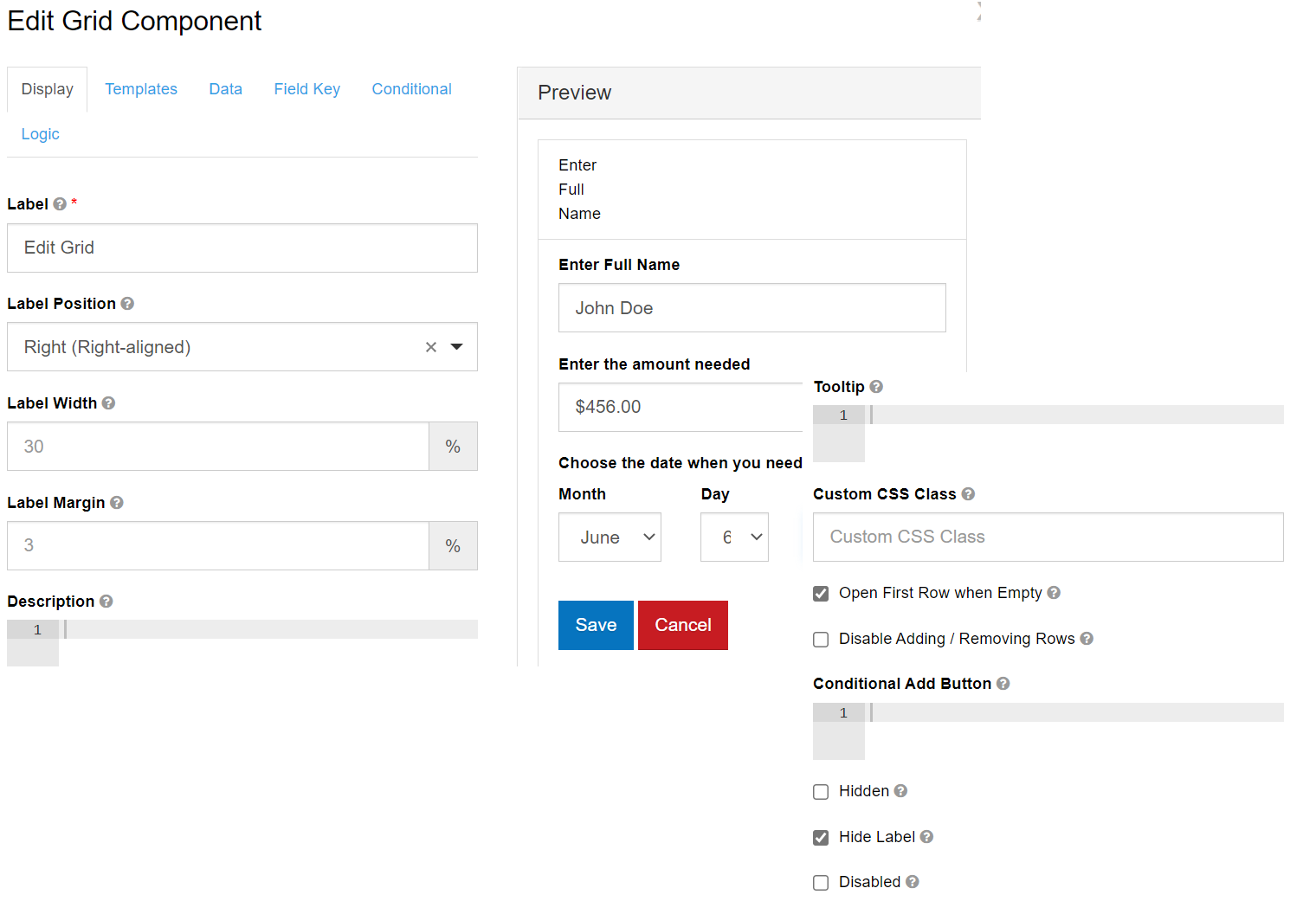This screenshot has width=1316, height=914.
Task: Go to the Logic tab
Action: pos(41,134)
